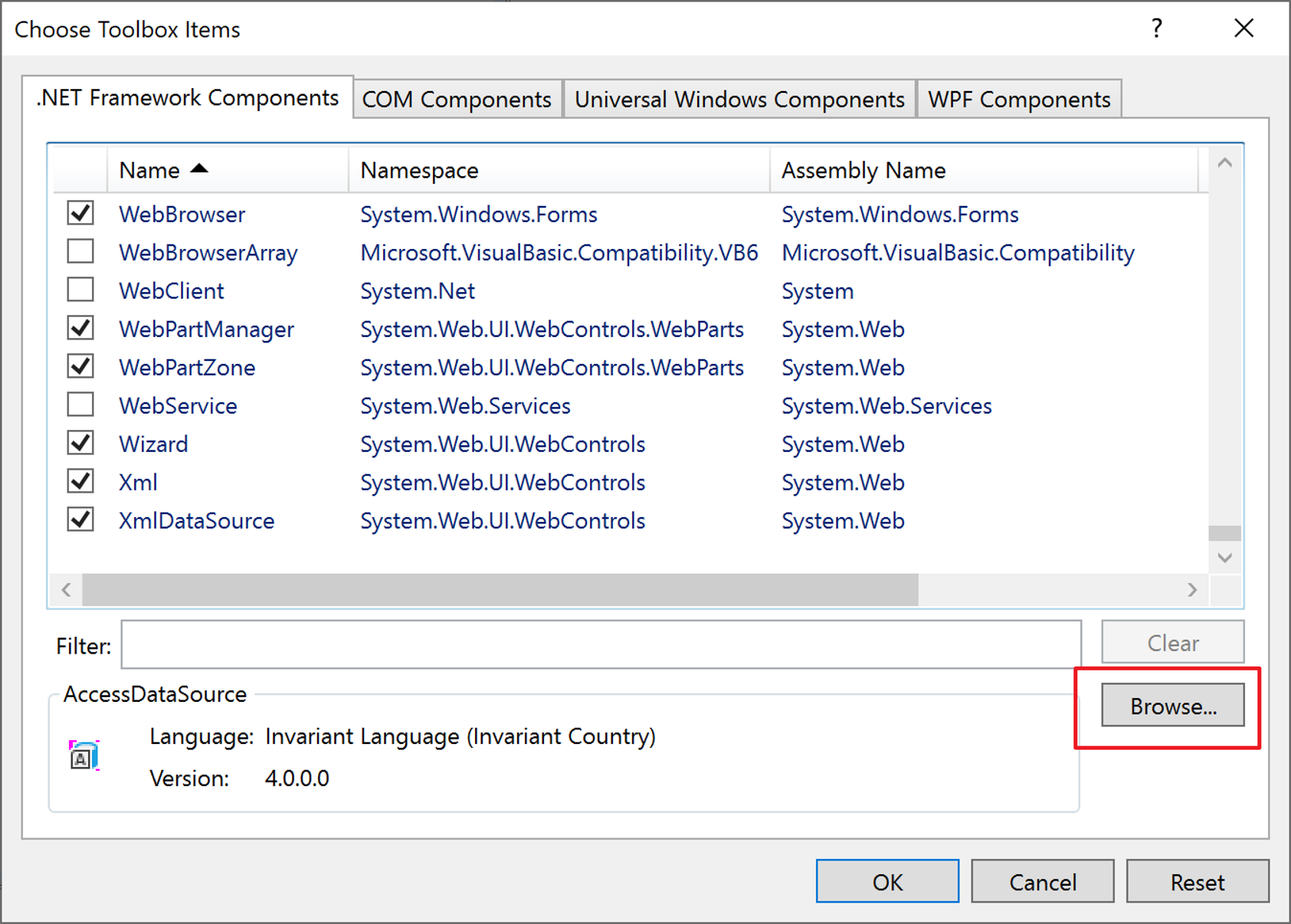1291x924 pixels.
Task: Disable the Wizard component
Action: [x=80, y=443]
